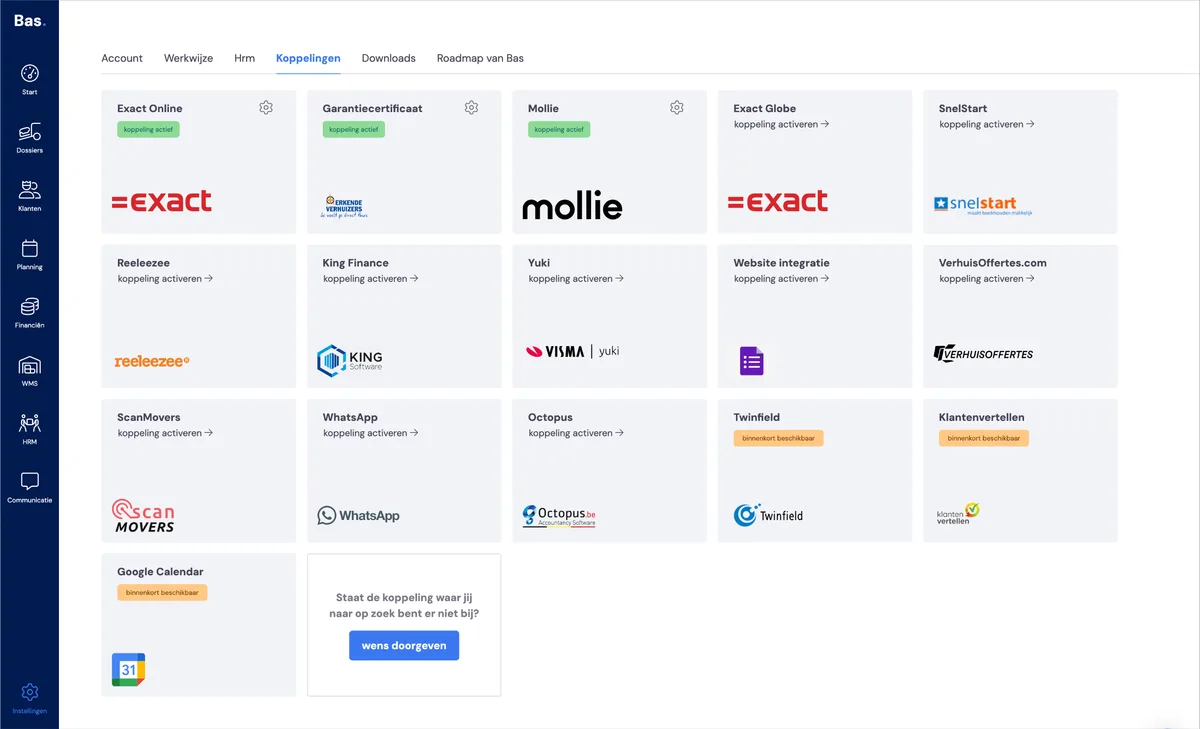Click the Garantiecertificaat card title
The height and width of the screenshot is (729, 1200).
373,108
